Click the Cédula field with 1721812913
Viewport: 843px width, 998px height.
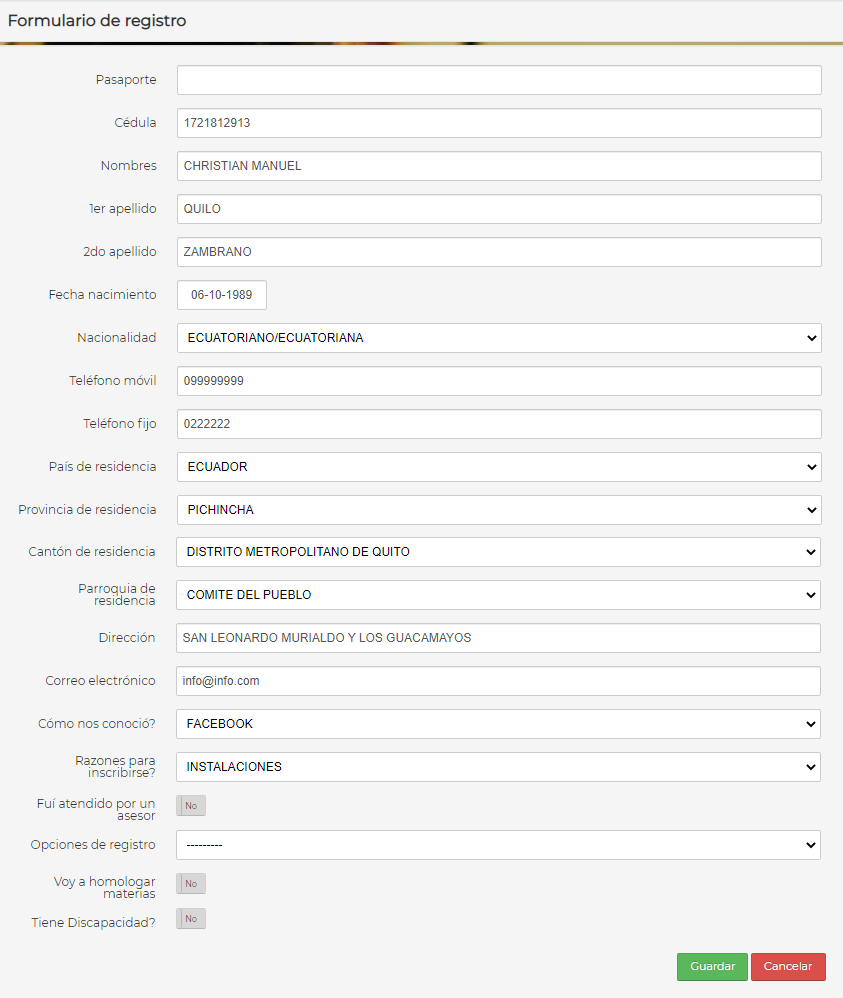point(499,123)
